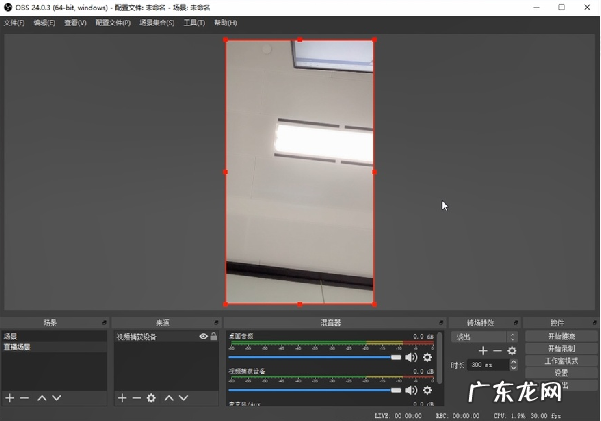The width and height of the screenshot is (601, 421).
Task: Remove selected scene with minus icon
Action: (25, 398)
